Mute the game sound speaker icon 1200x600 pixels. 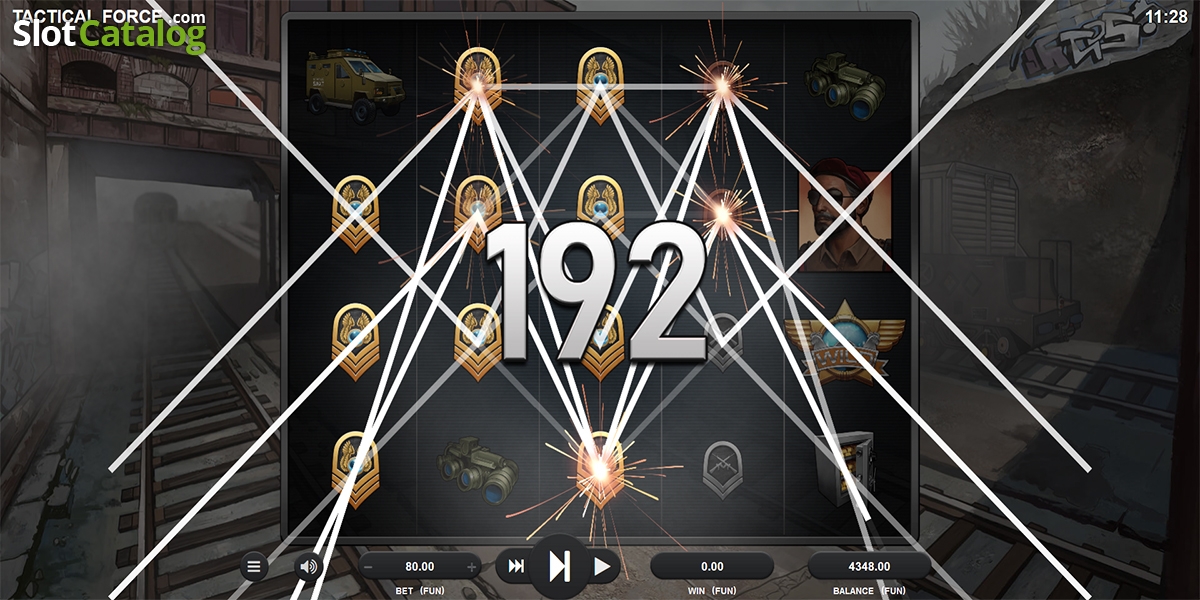point(308,567)
